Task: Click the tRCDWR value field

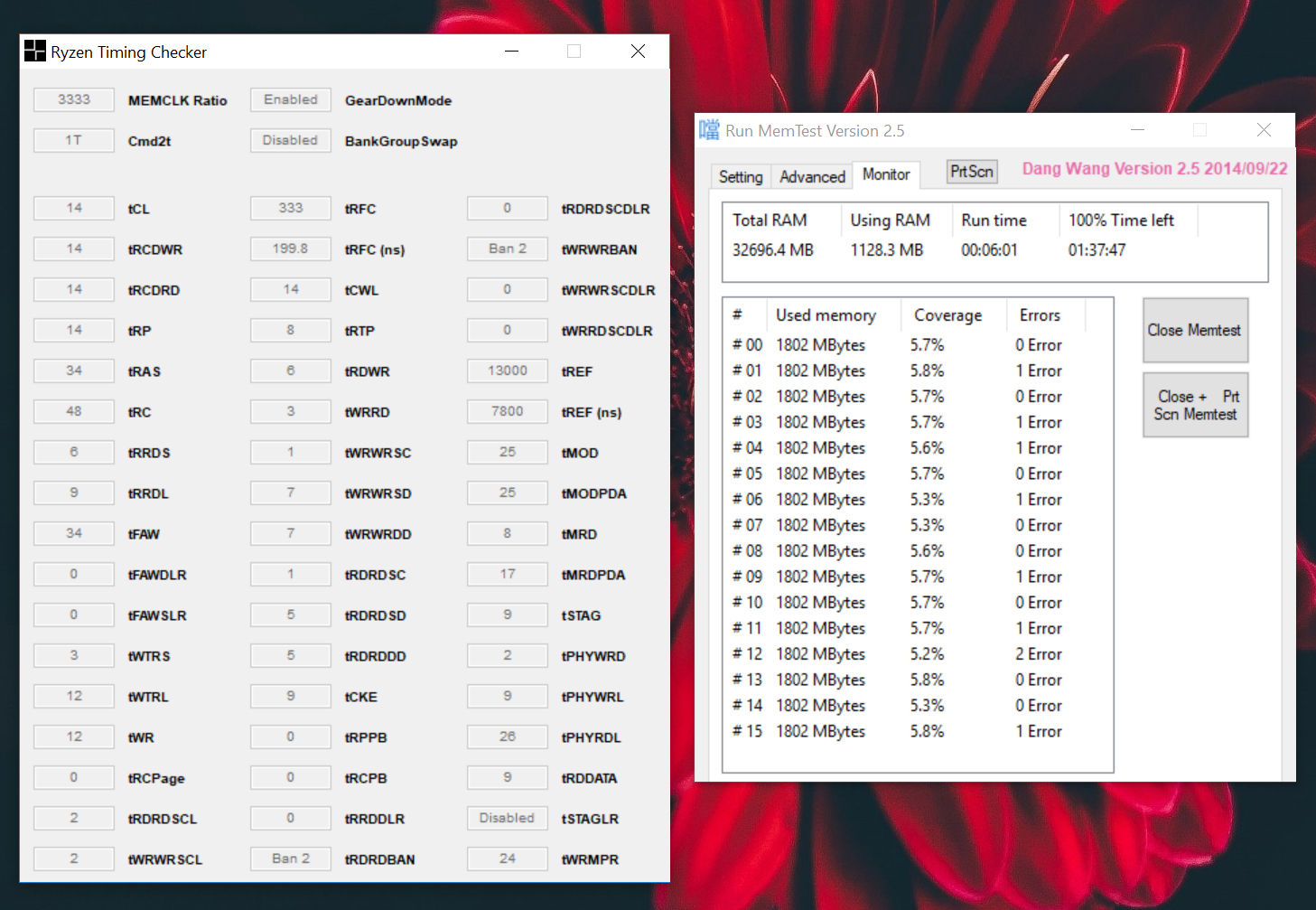Action: (74, 249)
